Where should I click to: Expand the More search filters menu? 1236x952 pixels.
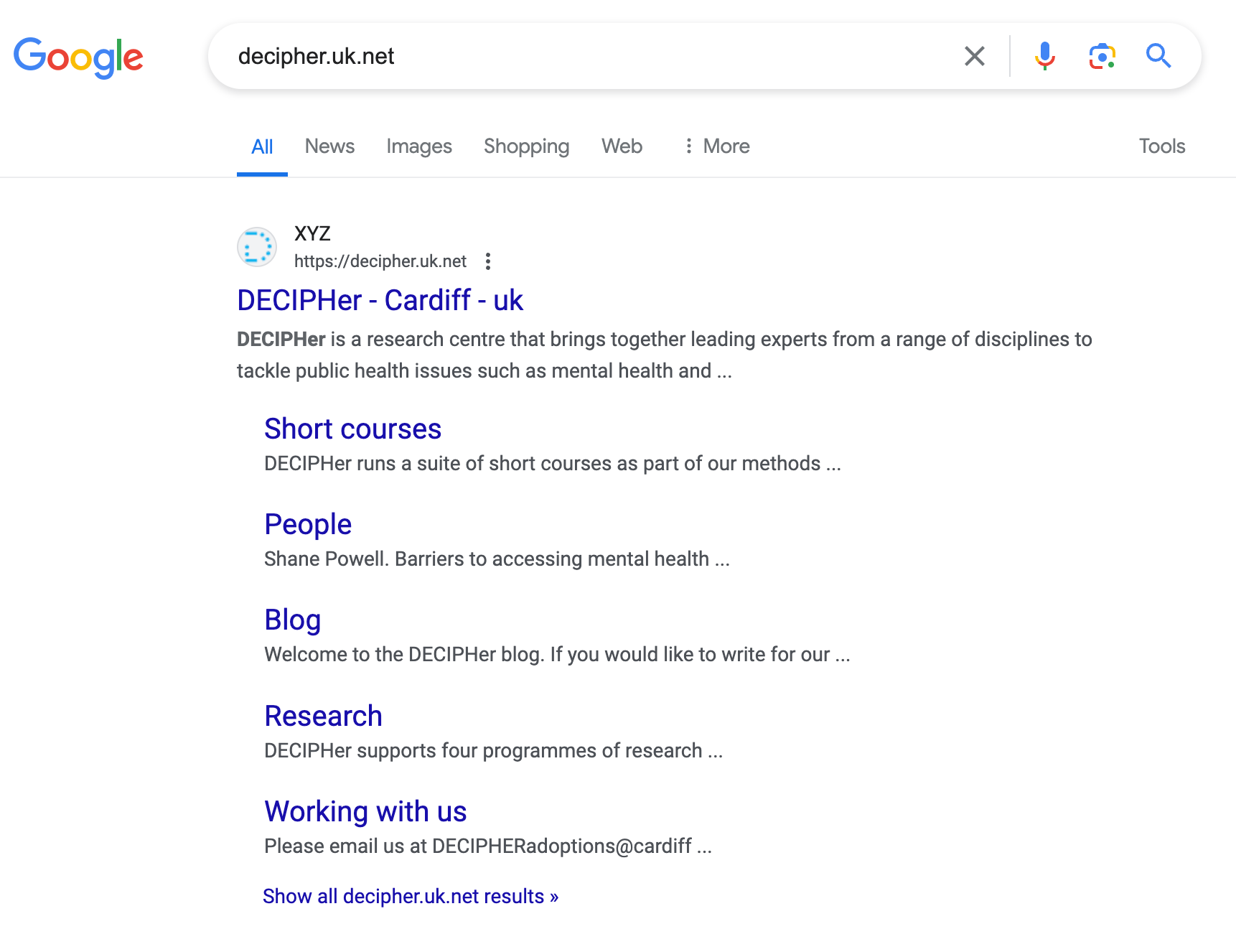[x=716, y=146]
